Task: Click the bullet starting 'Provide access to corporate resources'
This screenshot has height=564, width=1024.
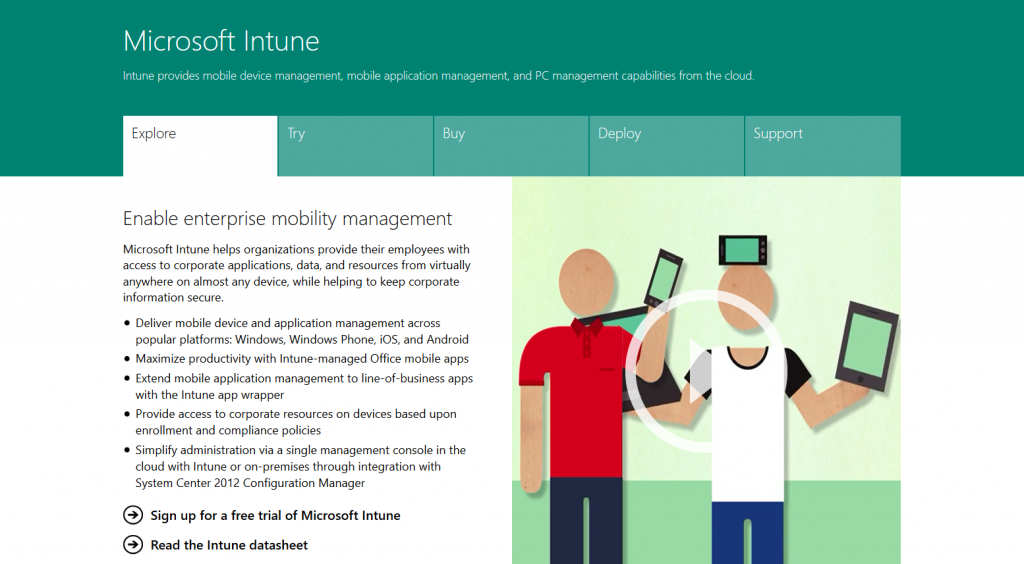Action: coord(296,422)
